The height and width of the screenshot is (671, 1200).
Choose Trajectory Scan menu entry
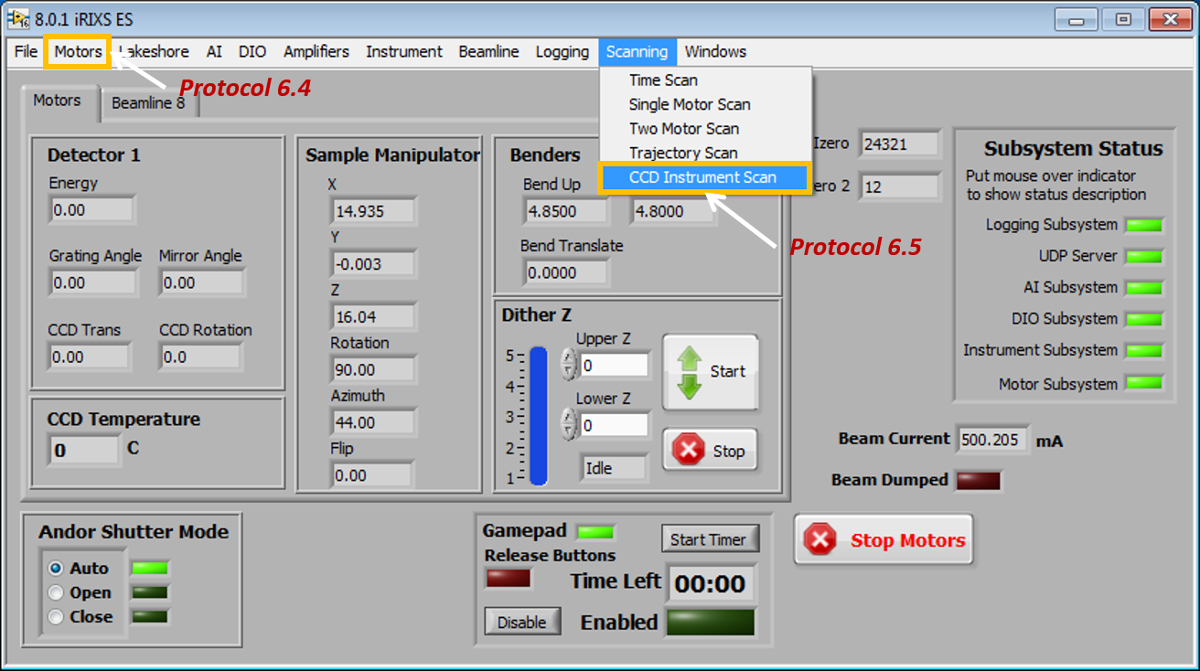coord(705,153)
